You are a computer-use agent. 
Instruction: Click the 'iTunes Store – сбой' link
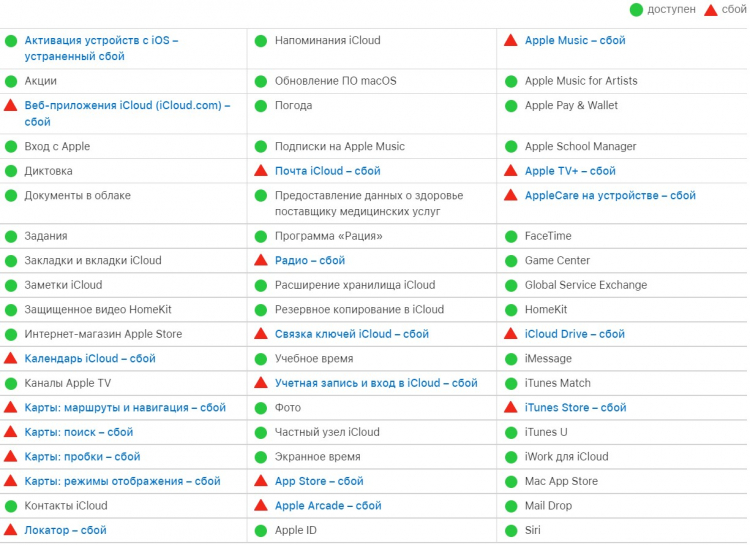click(x=575, y=408)
